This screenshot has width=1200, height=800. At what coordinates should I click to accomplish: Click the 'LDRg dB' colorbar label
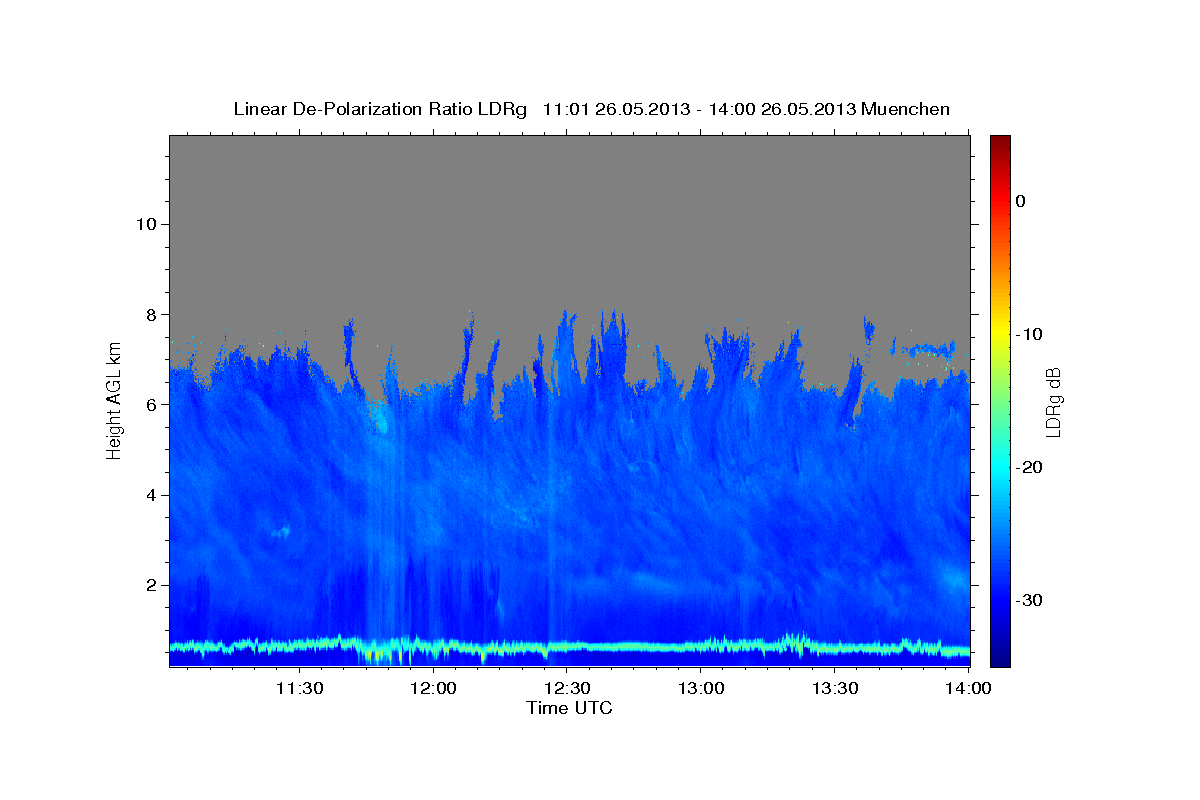[1053, 402]
